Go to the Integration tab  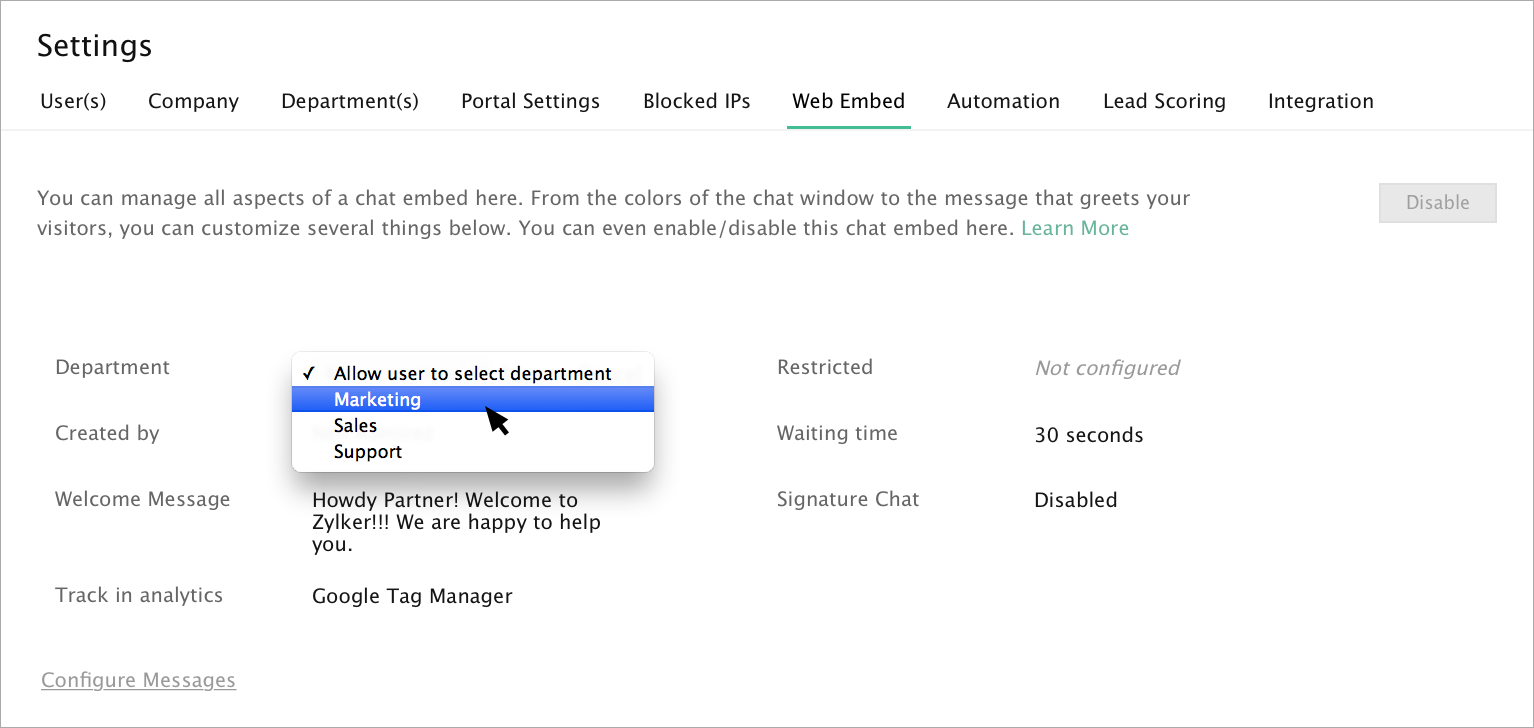pyautogui.click(x=1320, y=101)
